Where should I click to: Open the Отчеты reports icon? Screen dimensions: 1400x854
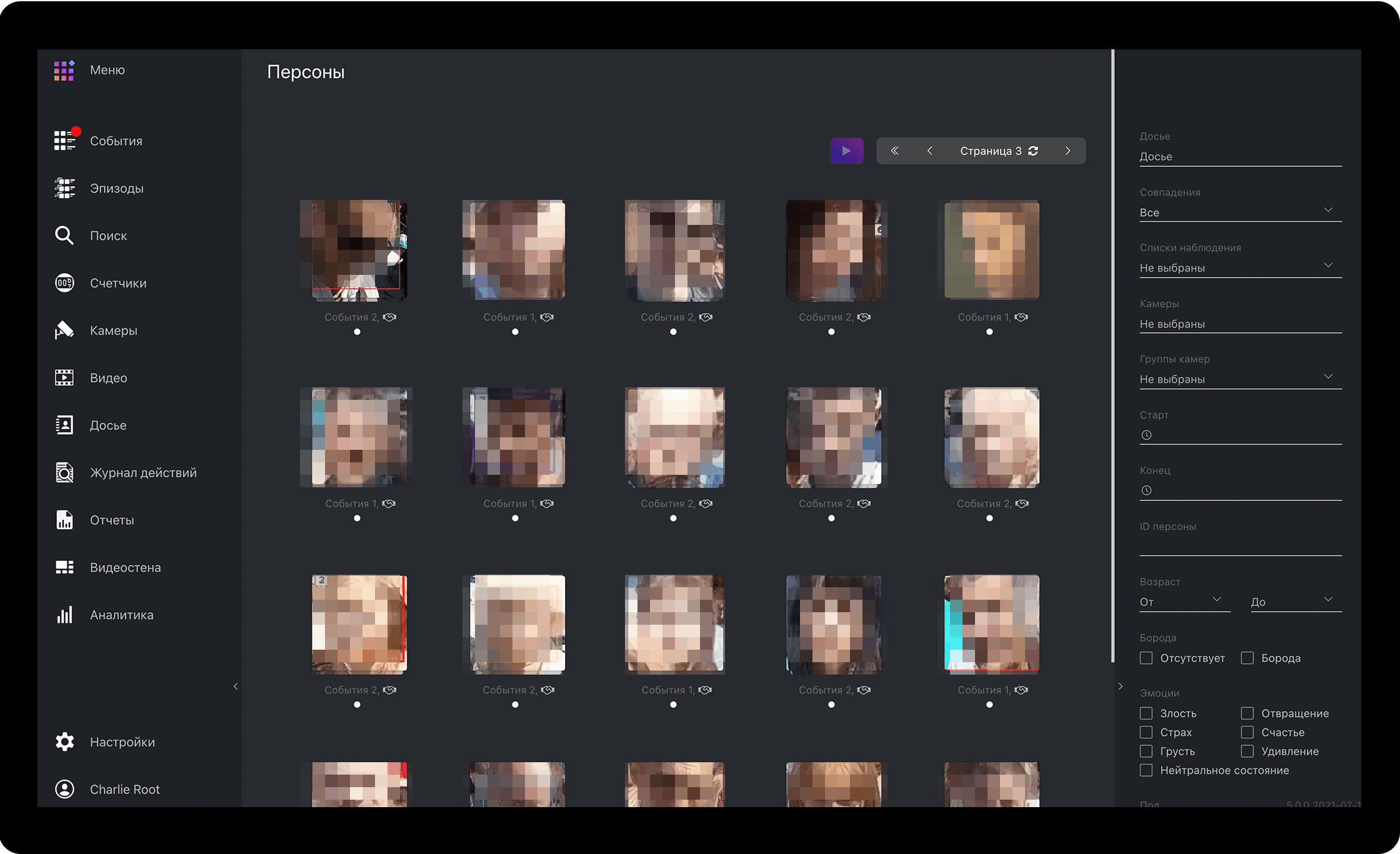coord(64,520)
